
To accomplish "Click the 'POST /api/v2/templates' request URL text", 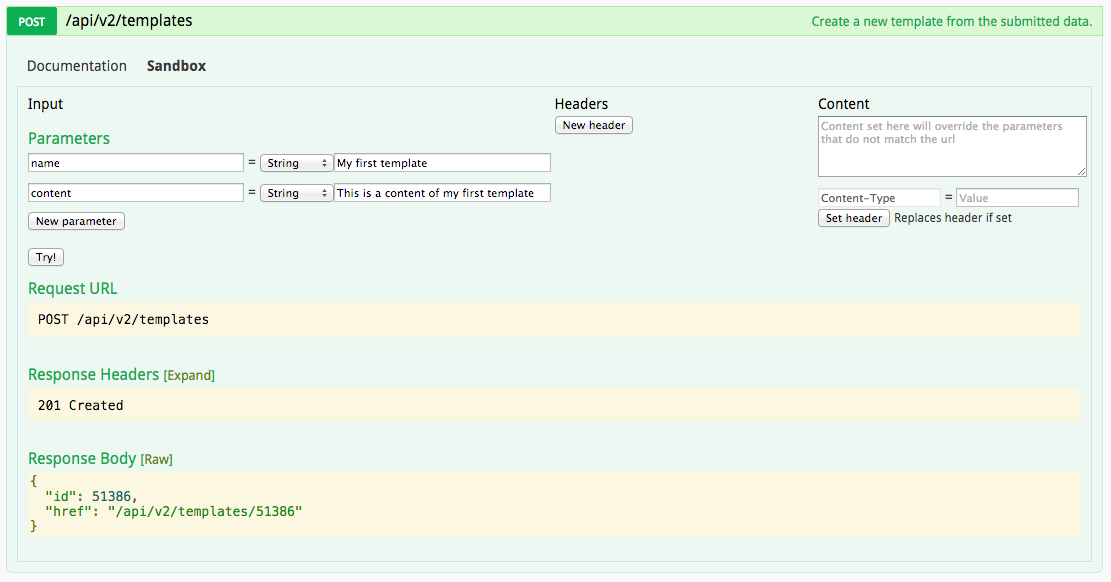I will 123,320.
